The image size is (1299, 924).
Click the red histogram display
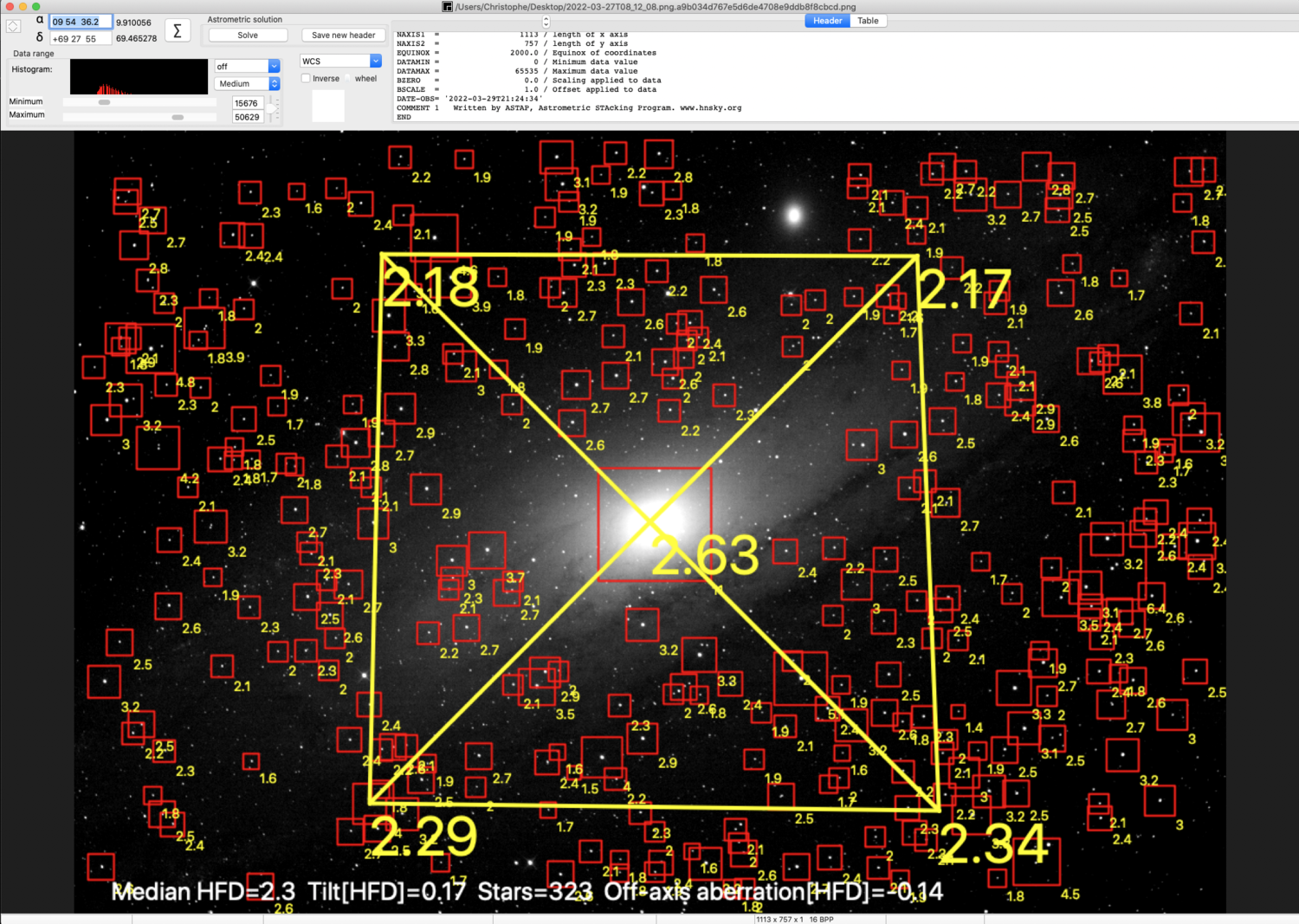pyautogui.click(x=139, y=77)
